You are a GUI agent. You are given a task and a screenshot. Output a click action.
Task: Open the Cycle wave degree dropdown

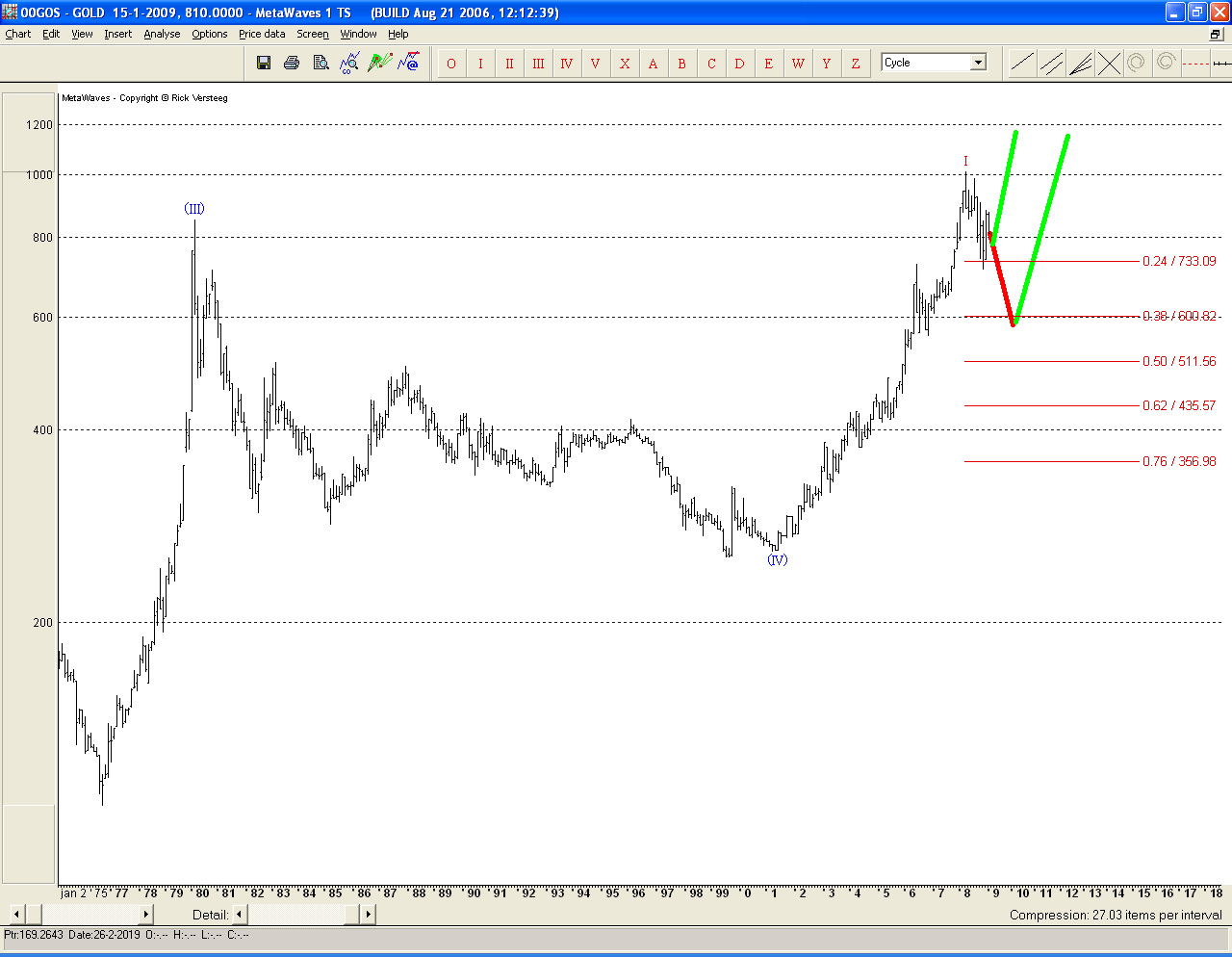tap(978, 63)
